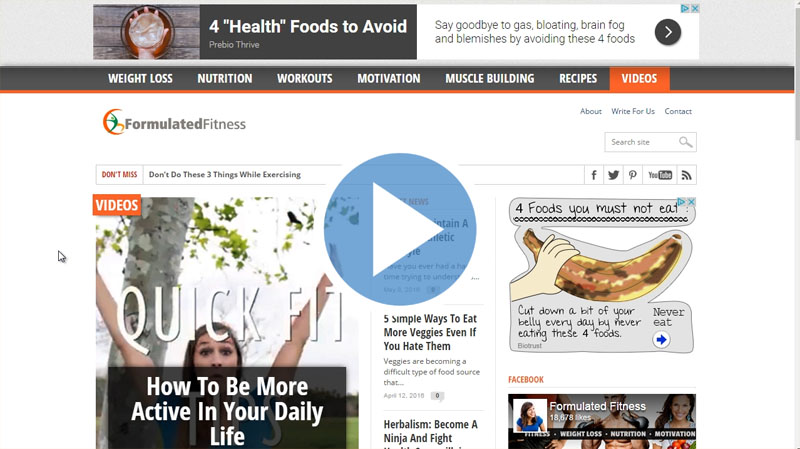800x449 pixels.
Task: Select the Videos navigation tab
Action: 639,79
